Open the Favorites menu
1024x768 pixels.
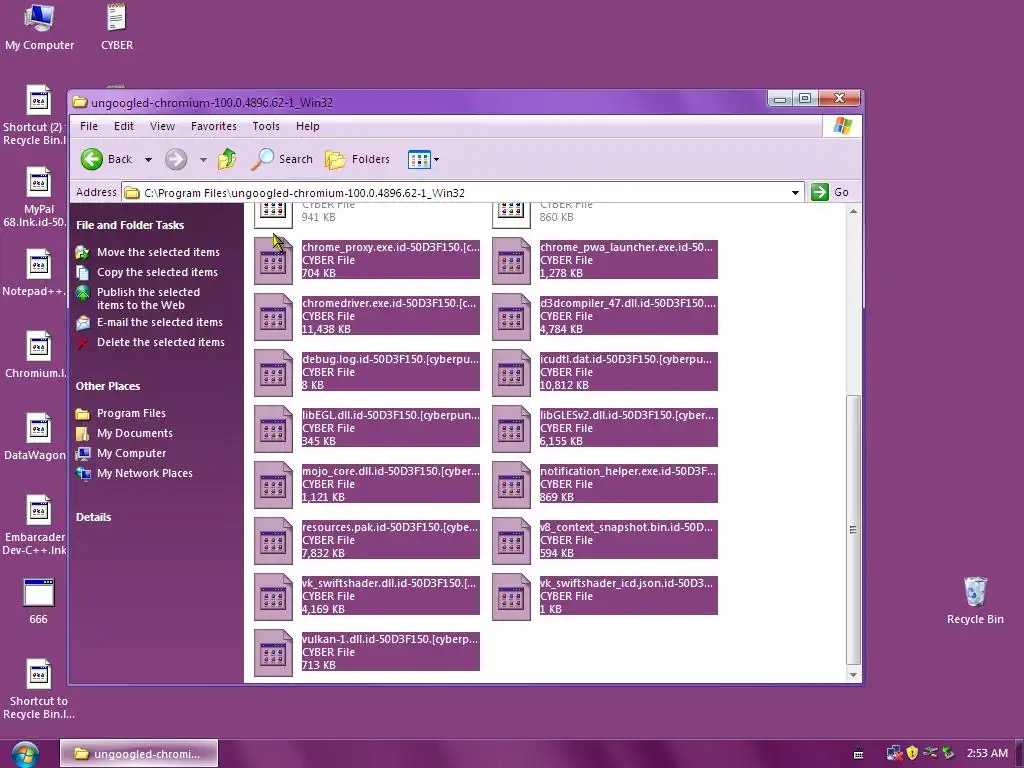[214, 126]
